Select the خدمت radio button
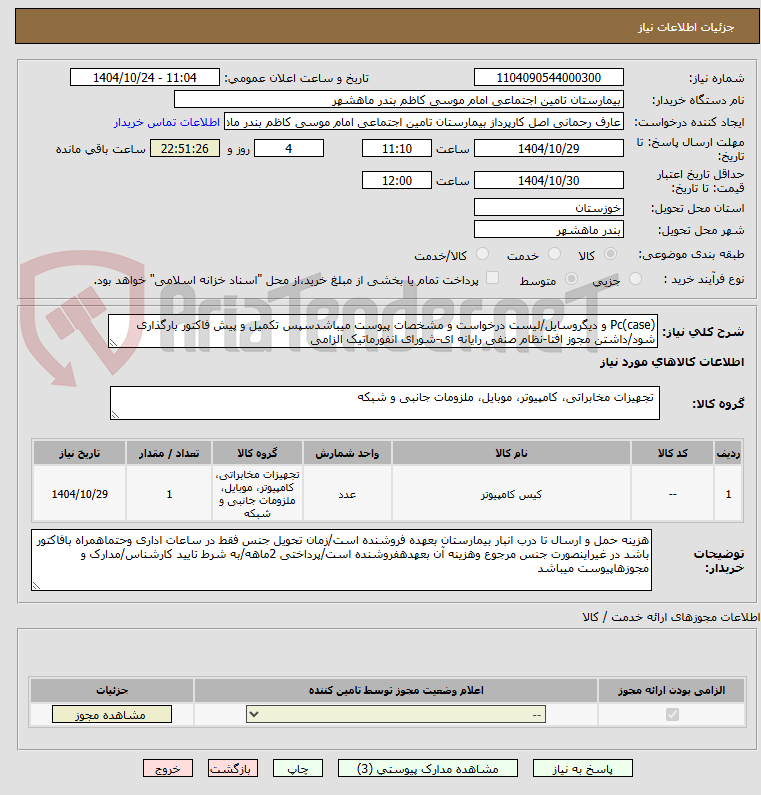Viewport: 761px width, 795px height. [x=554, y=254]
